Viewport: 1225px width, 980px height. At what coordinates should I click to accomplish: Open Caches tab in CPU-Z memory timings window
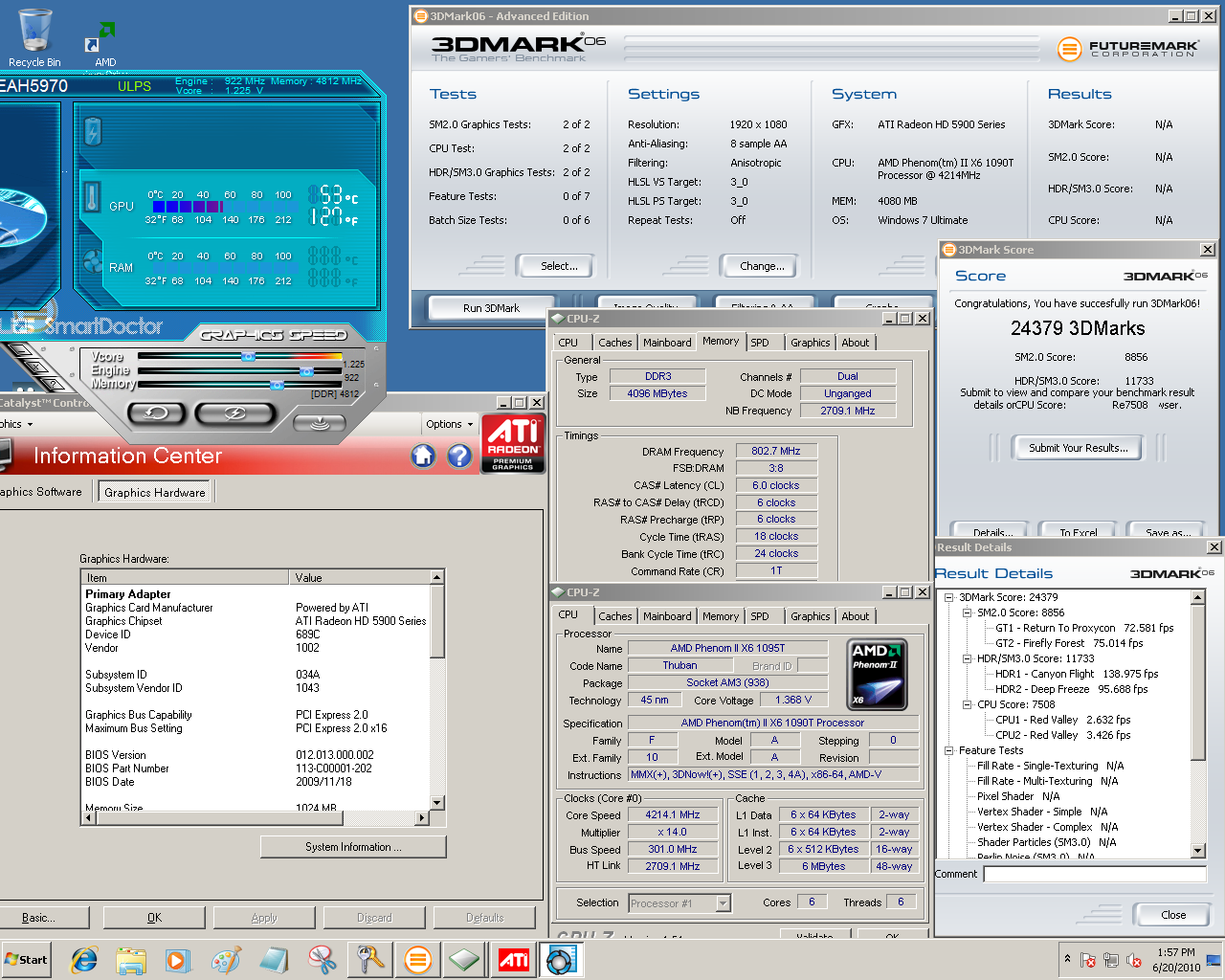(615, 343)
